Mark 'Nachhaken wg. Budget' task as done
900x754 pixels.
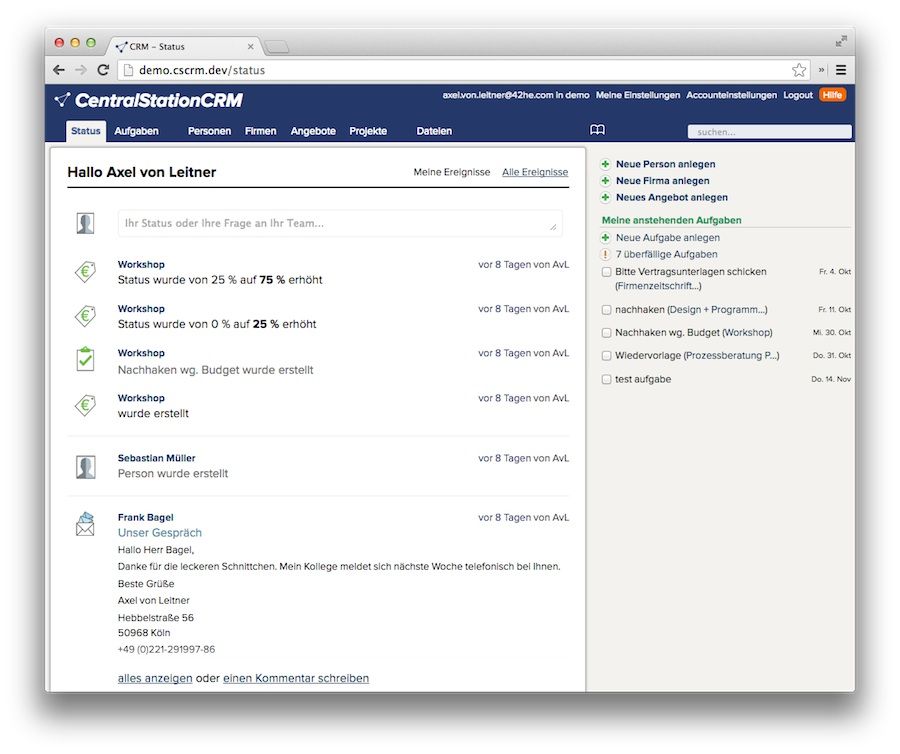[607, 333]
